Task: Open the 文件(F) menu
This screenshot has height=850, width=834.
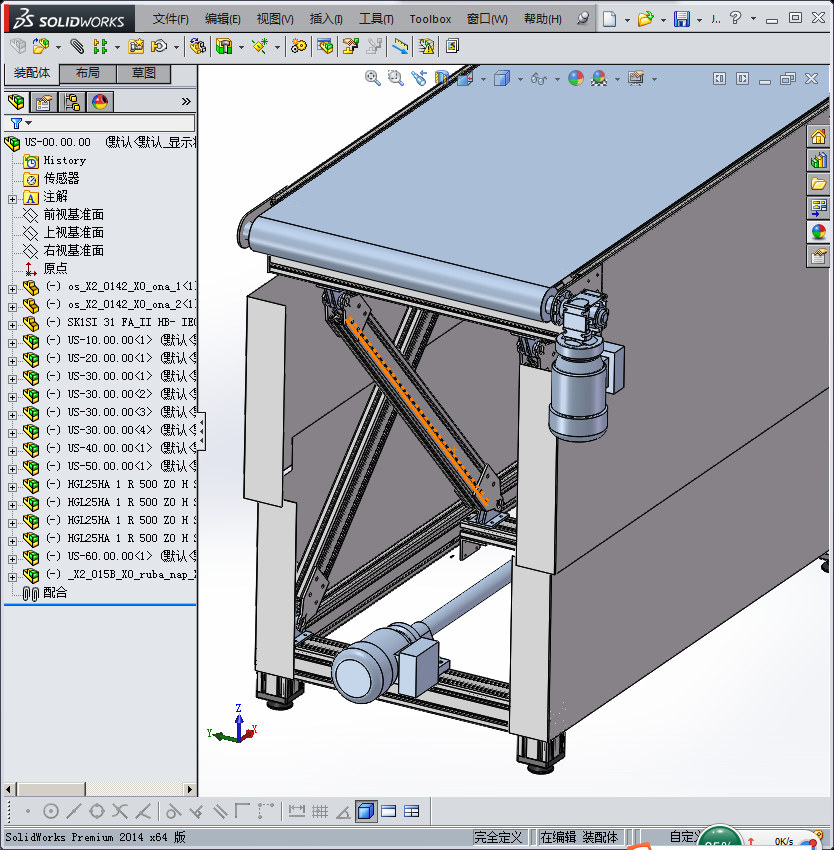Action: (x=170, y=19)
